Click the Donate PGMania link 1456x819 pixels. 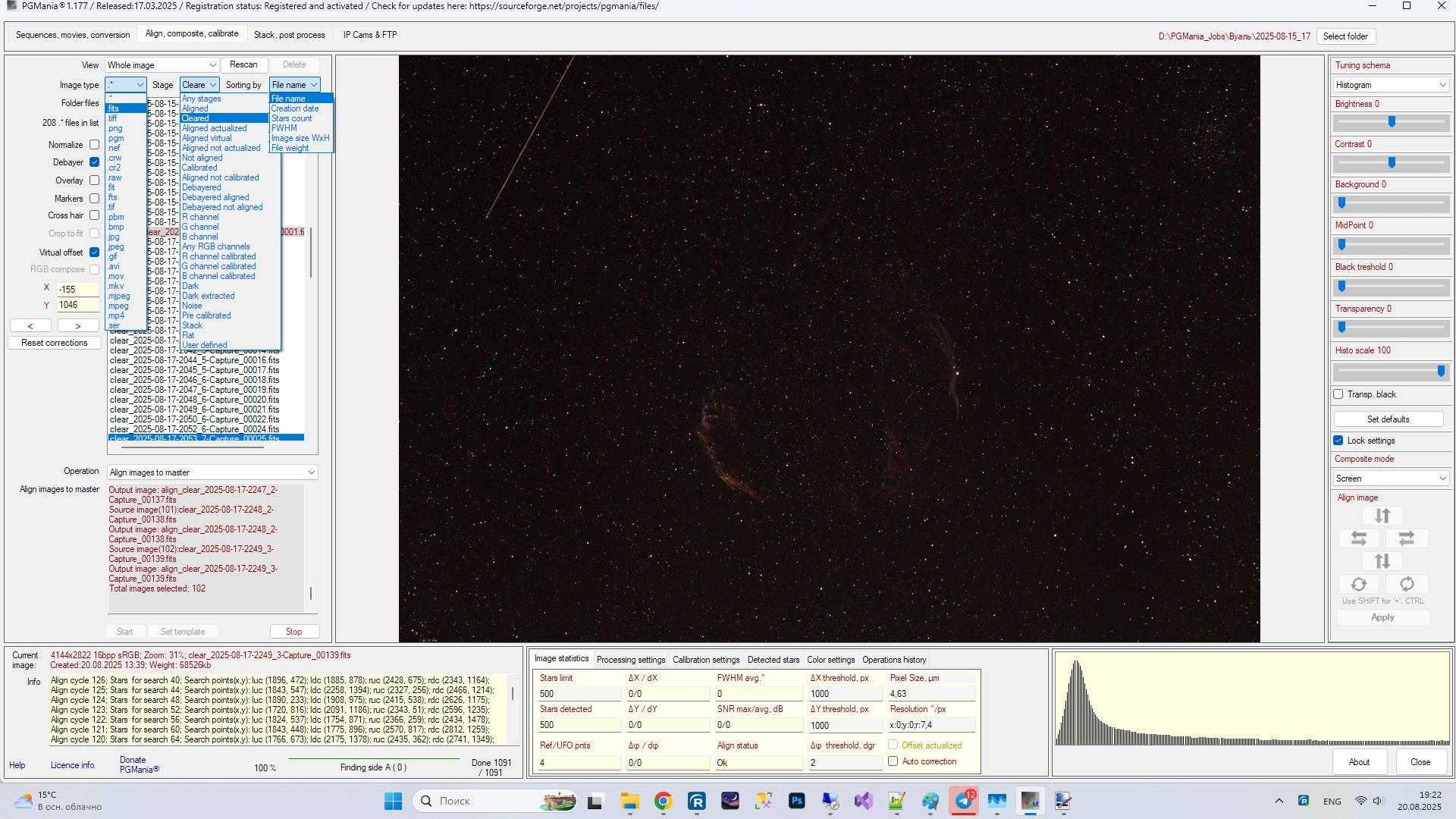click(140, 764)
